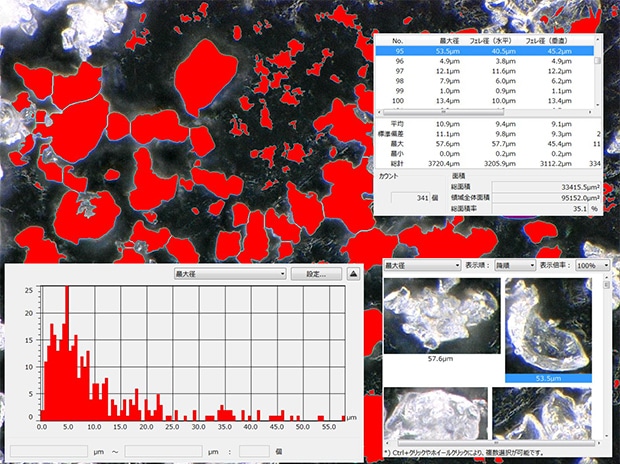
Task: Click the results table scroll-right arrow
Action: pyautogui.click(x=590, y=112)
